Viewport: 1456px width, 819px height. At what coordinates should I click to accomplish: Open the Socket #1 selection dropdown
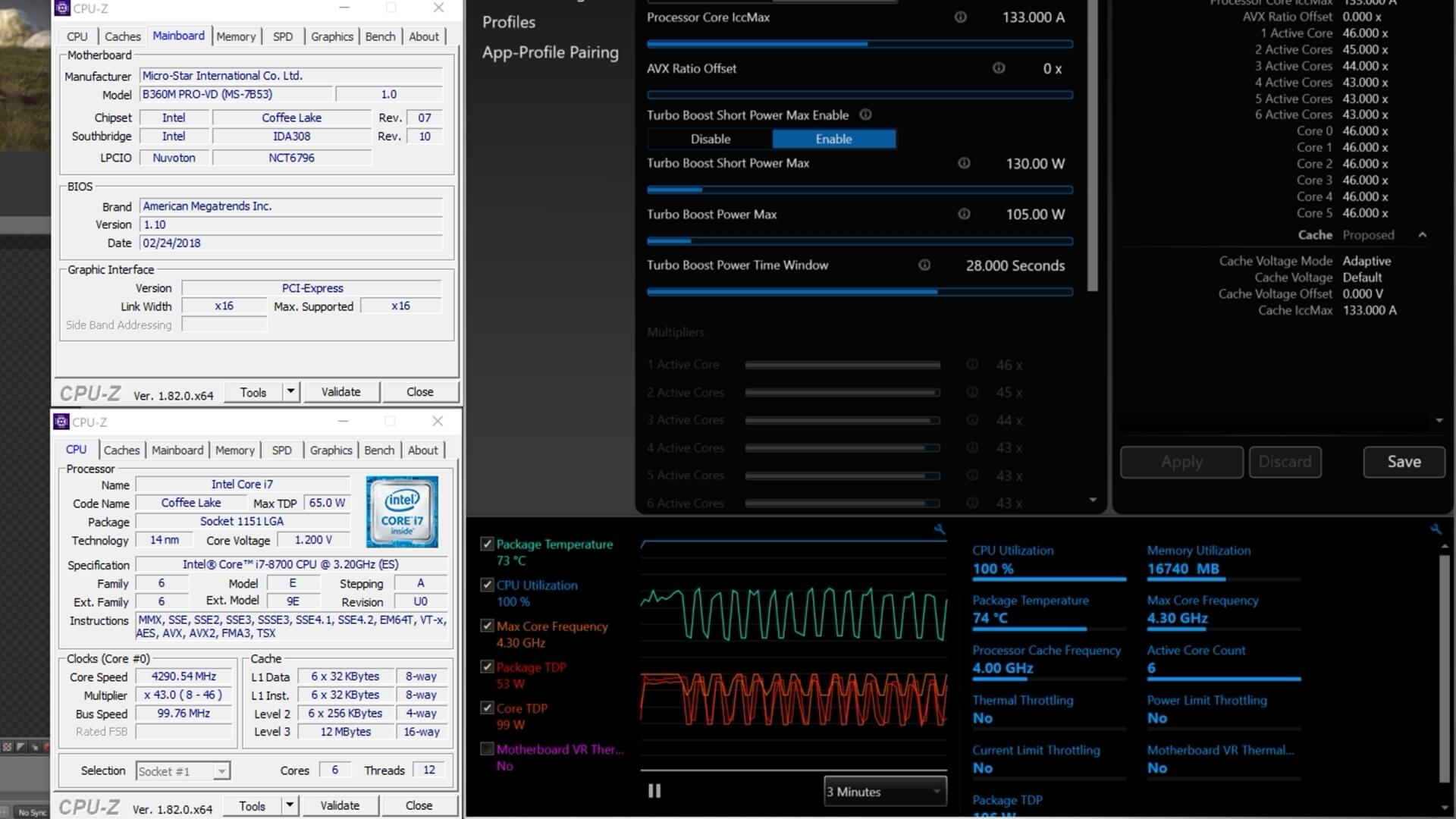pyautogui.click(x=183, y=771)
